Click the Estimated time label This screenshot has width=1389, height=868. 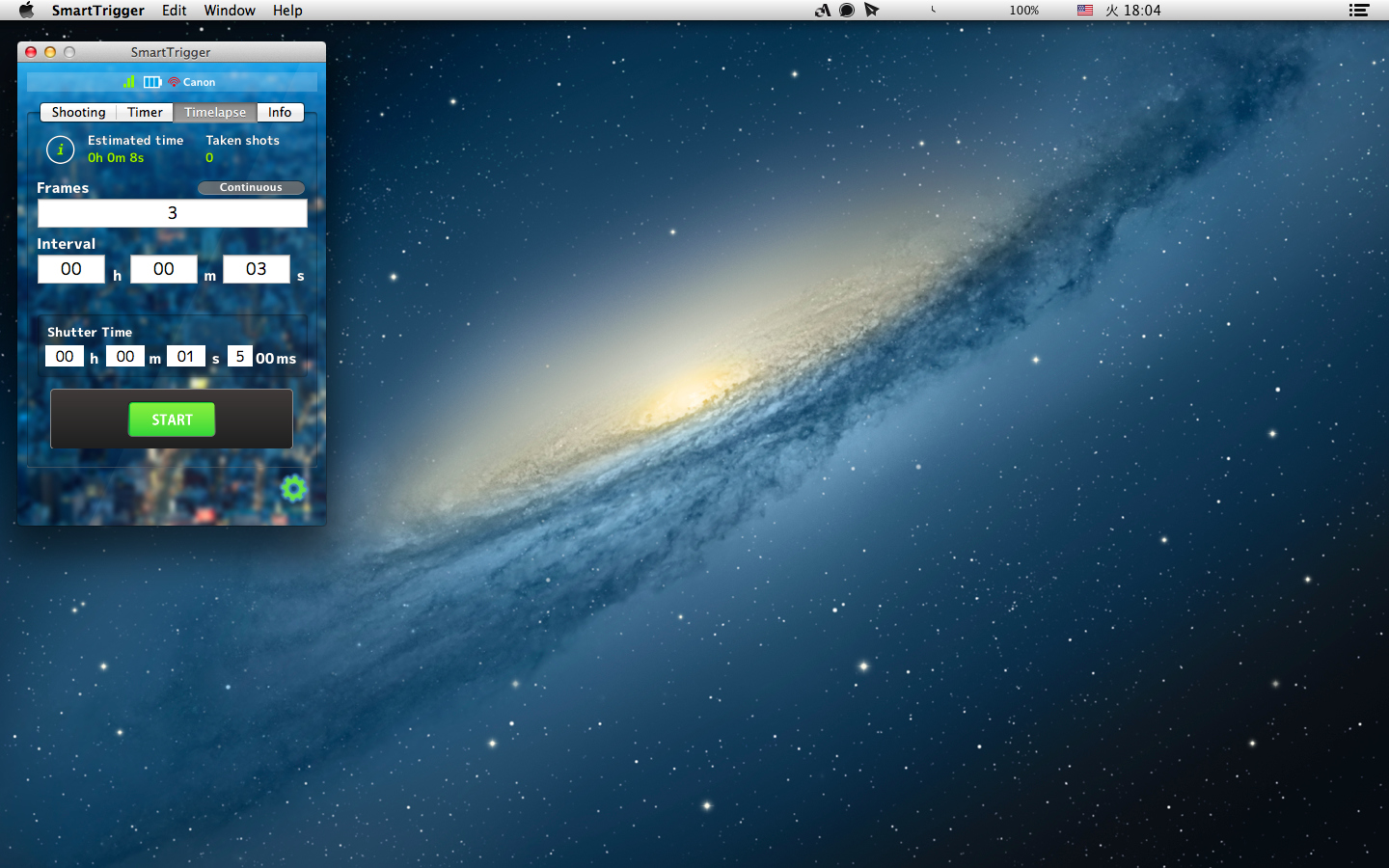135,140
